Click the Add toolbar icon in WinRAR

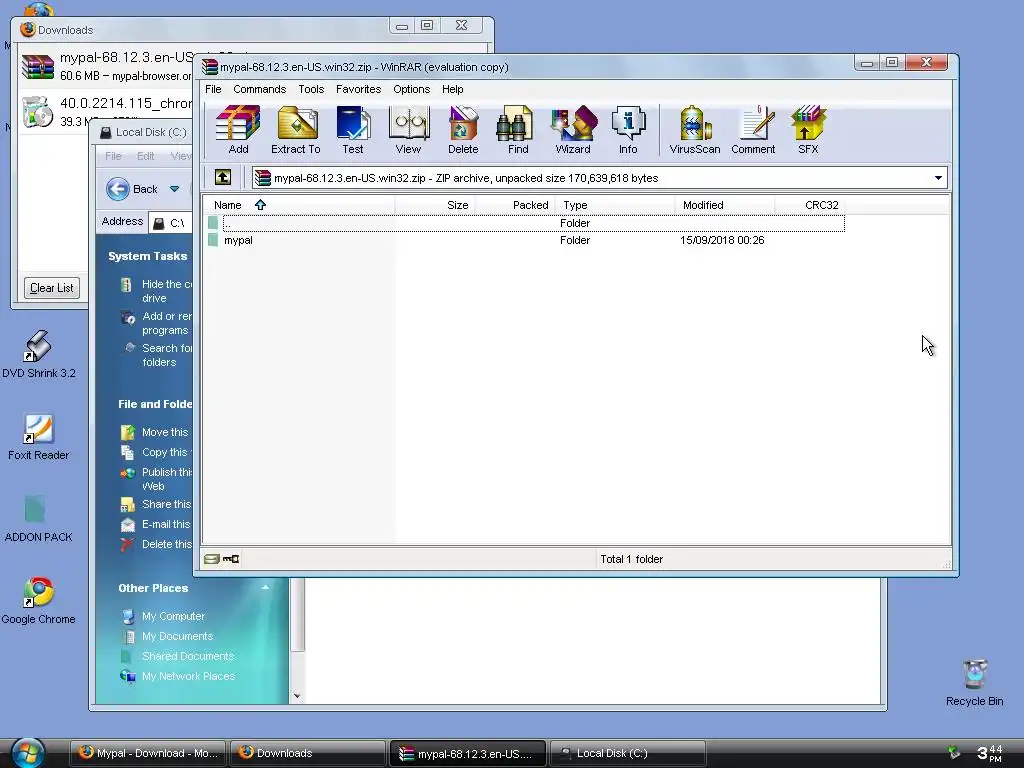point(238,130)
